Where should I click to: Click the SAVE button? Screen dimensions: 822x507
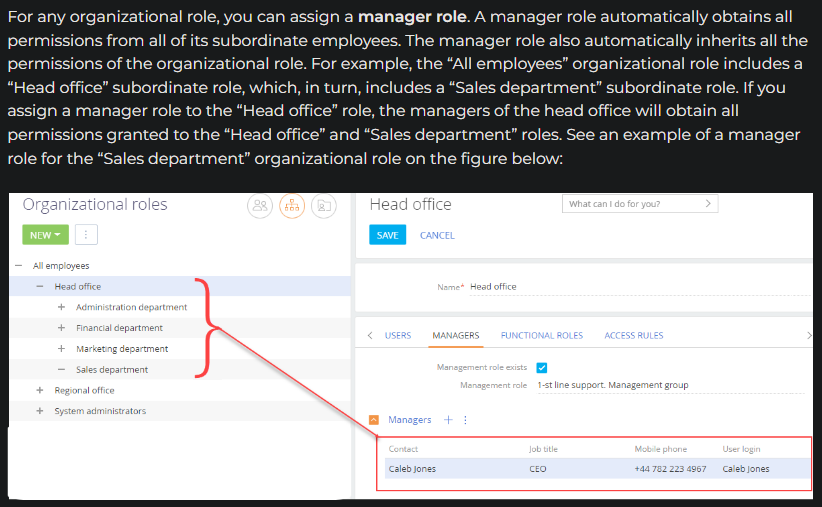coord(387,235)
